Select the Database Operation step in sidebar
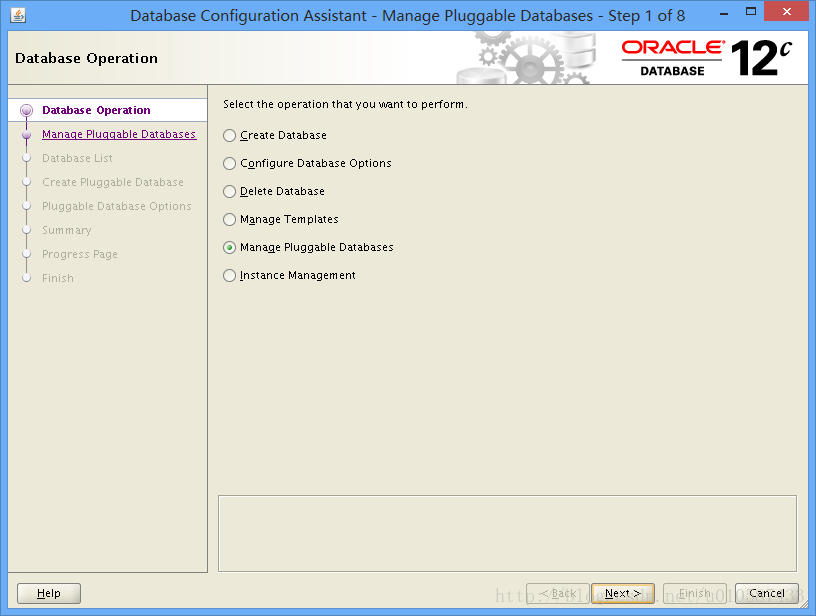 click(x=96, y=110)
